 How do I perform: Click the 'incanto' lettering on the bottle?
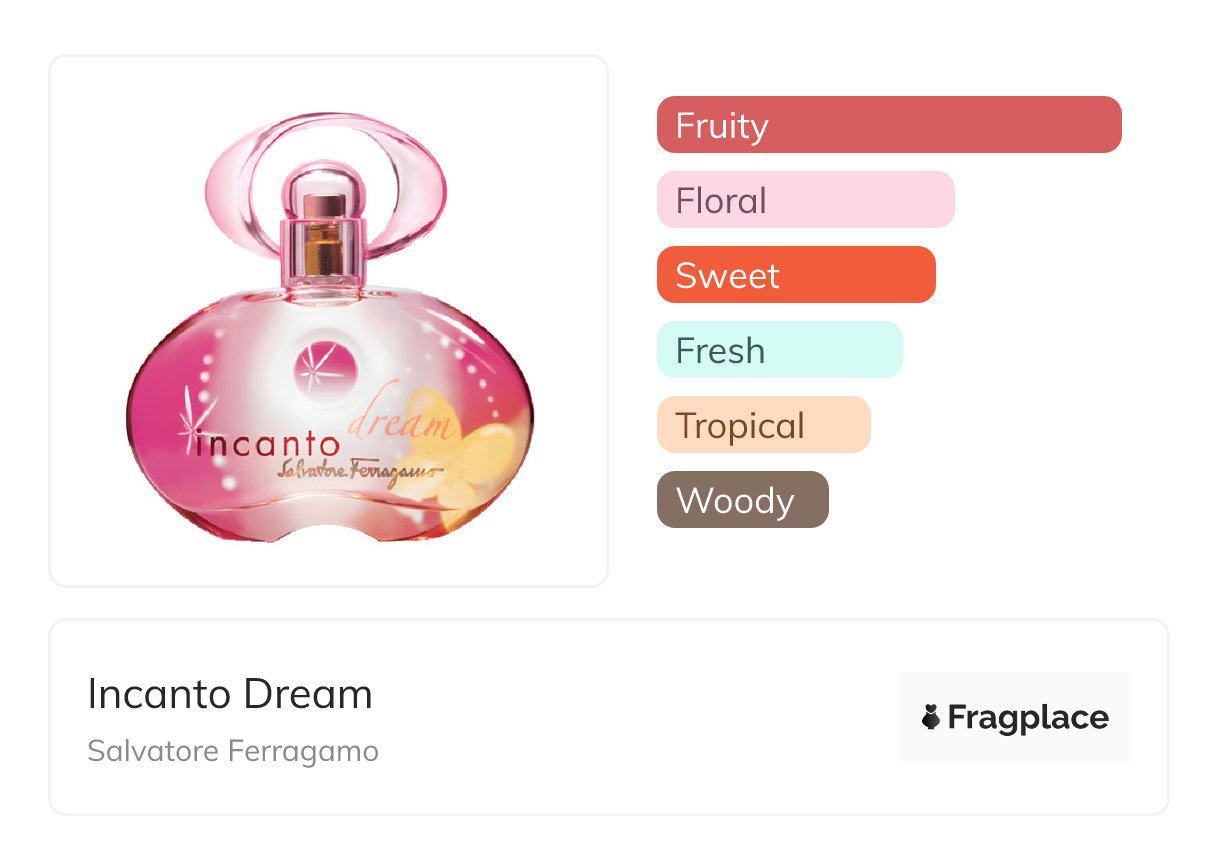click(270, 443)
